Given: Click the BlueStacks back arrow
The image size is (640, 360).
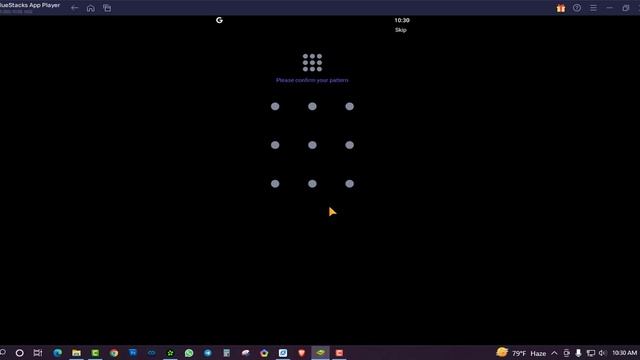Looking at the screenshot, I should click(74, 8).
